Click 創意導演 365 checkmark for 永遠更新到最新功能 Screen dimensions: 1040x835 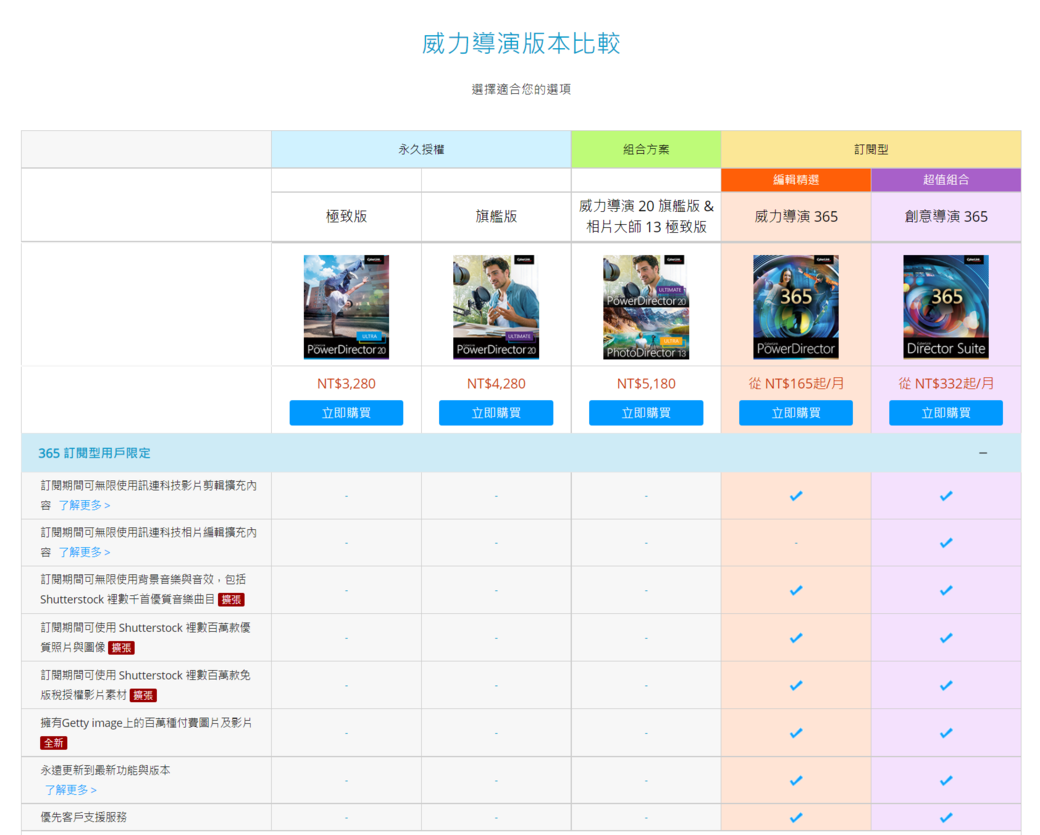pos(946,781)
